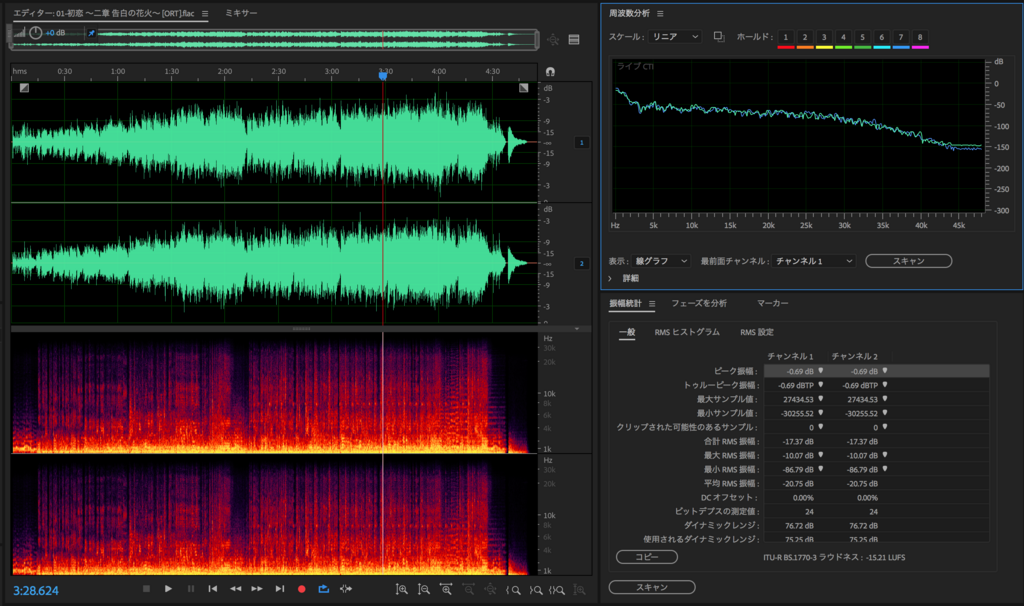
Task: Adjust the HUD amplitude gain knob
Action: [35, 33]
